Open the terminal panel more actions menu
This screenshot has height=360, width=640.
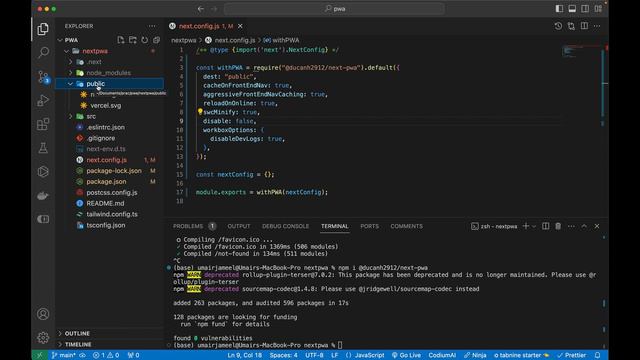click(x=571, y=226)
